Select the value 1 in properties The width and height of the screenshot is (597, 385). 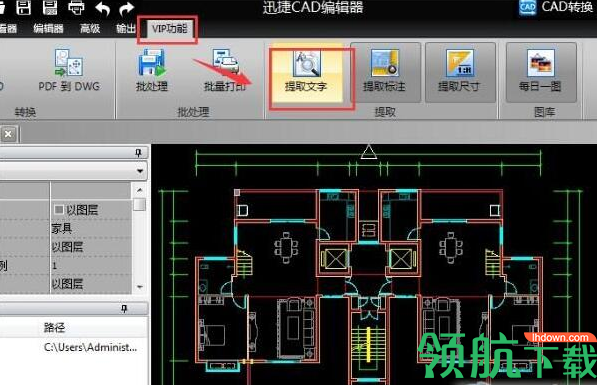(x=55, y=265)
